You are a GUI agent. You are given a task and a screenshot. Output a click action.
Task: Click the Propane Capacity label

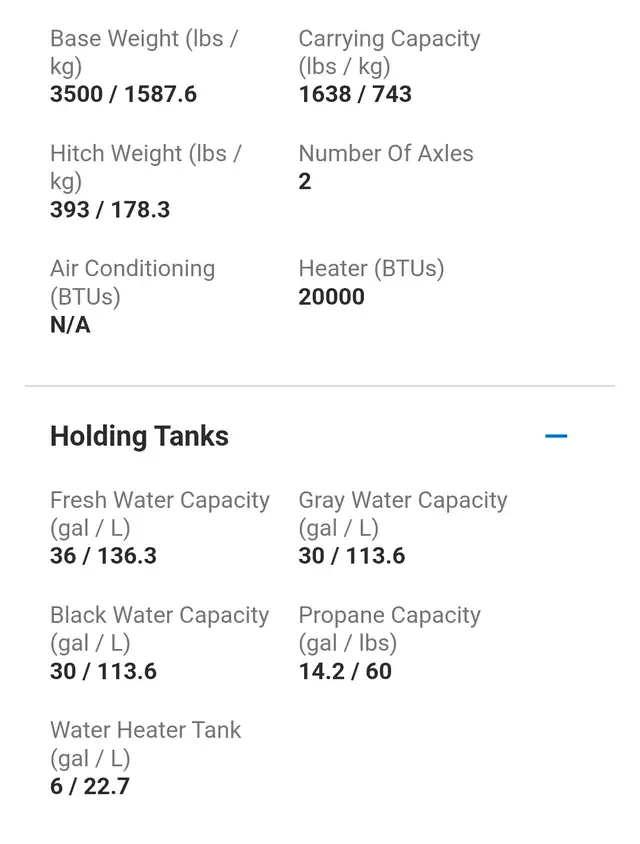[390, 629]
